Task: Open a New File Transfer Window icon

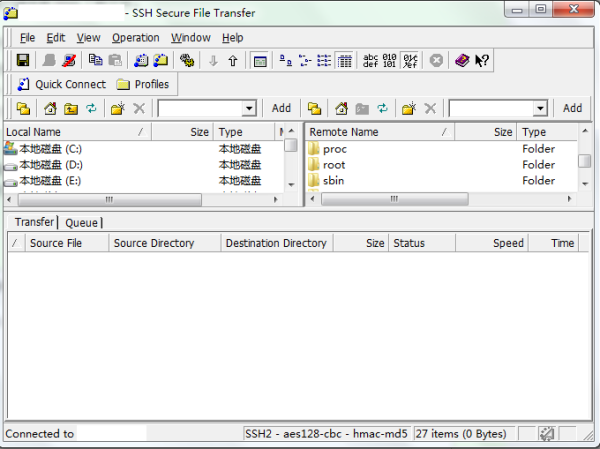Action: pos(161,60)
